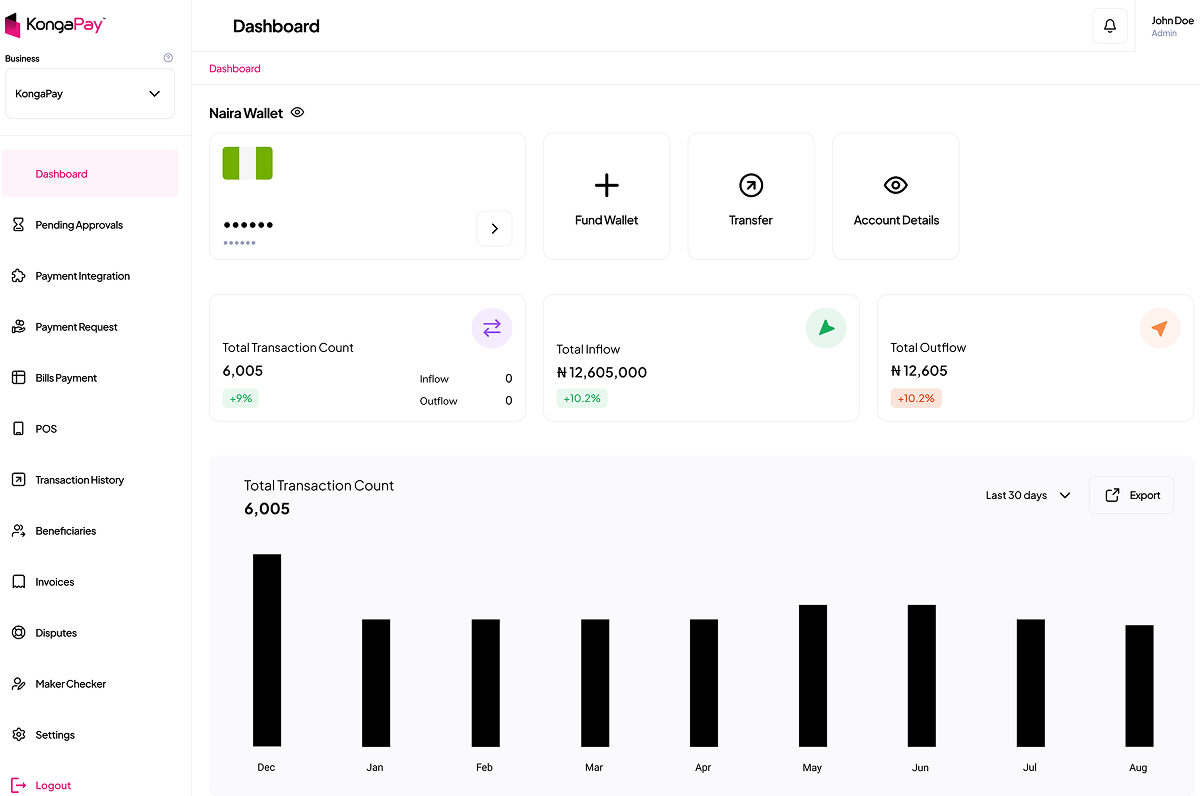Click the Nigerian flag on wallet card

pyautogui.click(x=248, y=163)
